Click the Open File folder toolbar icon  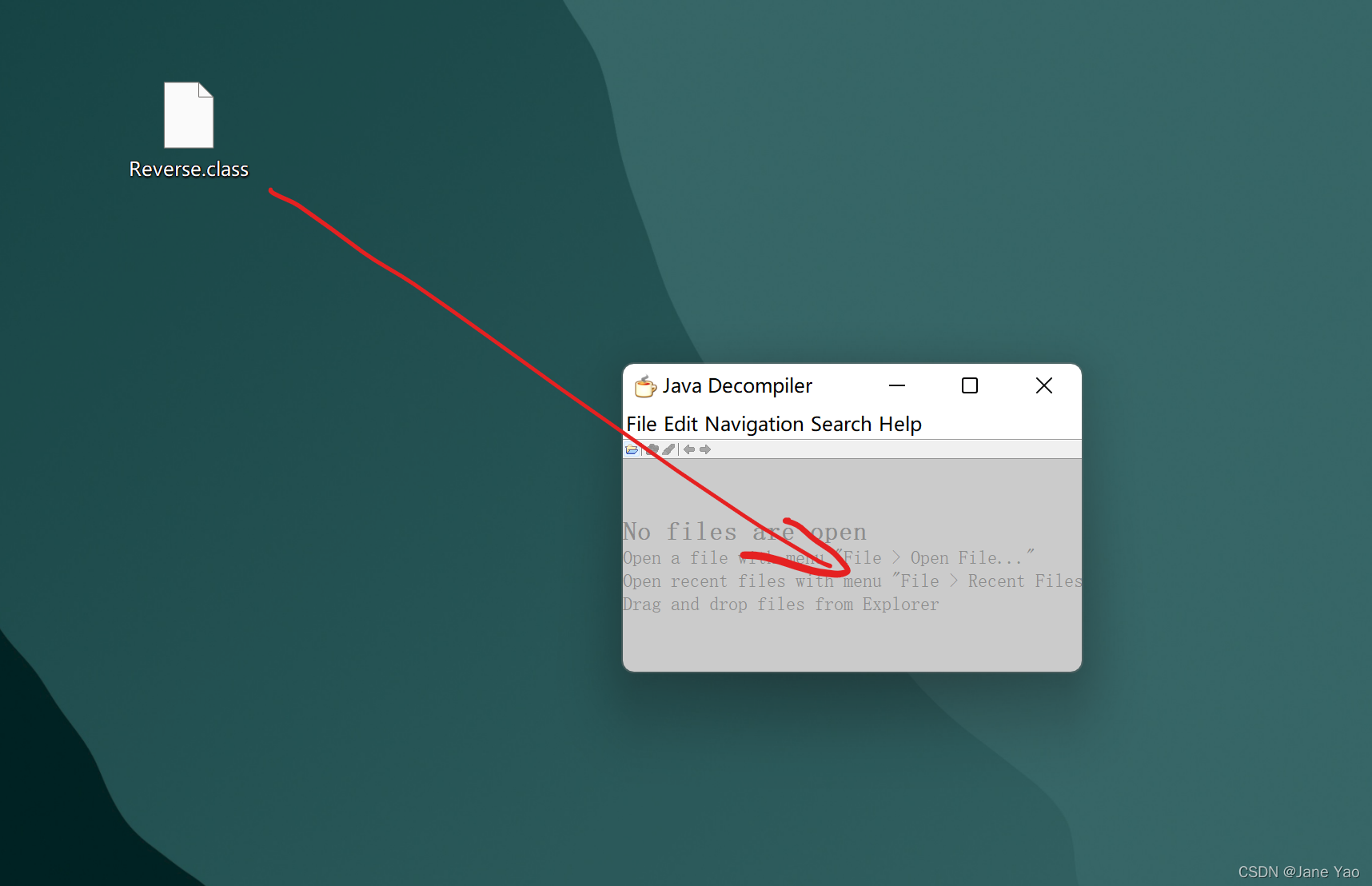[632, 449]
